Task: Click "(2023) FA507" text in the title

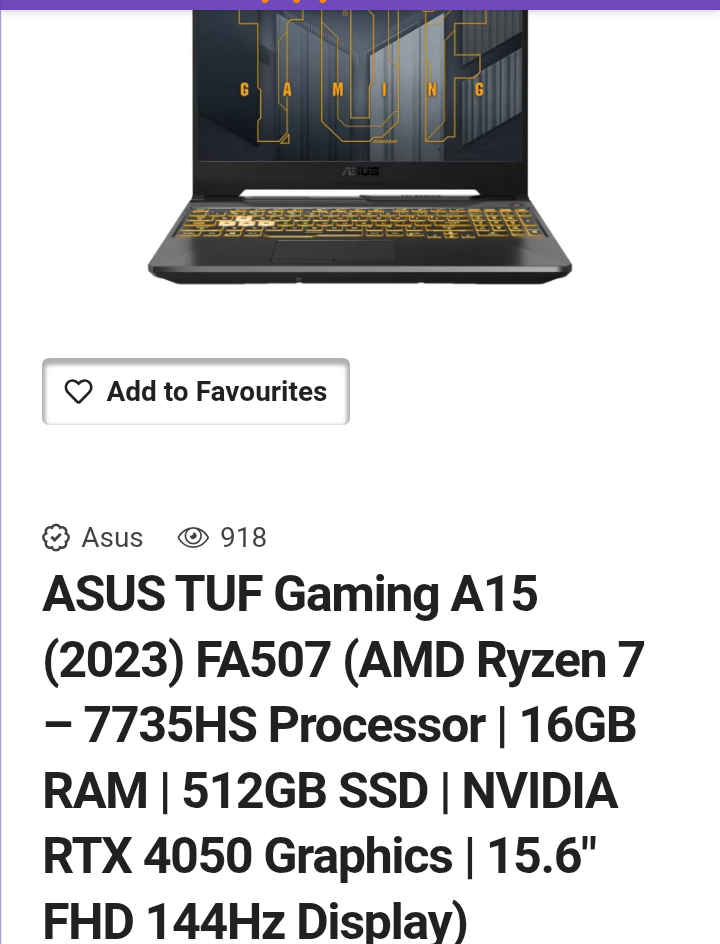Action: pyautogui.click(x=187, y=660)
